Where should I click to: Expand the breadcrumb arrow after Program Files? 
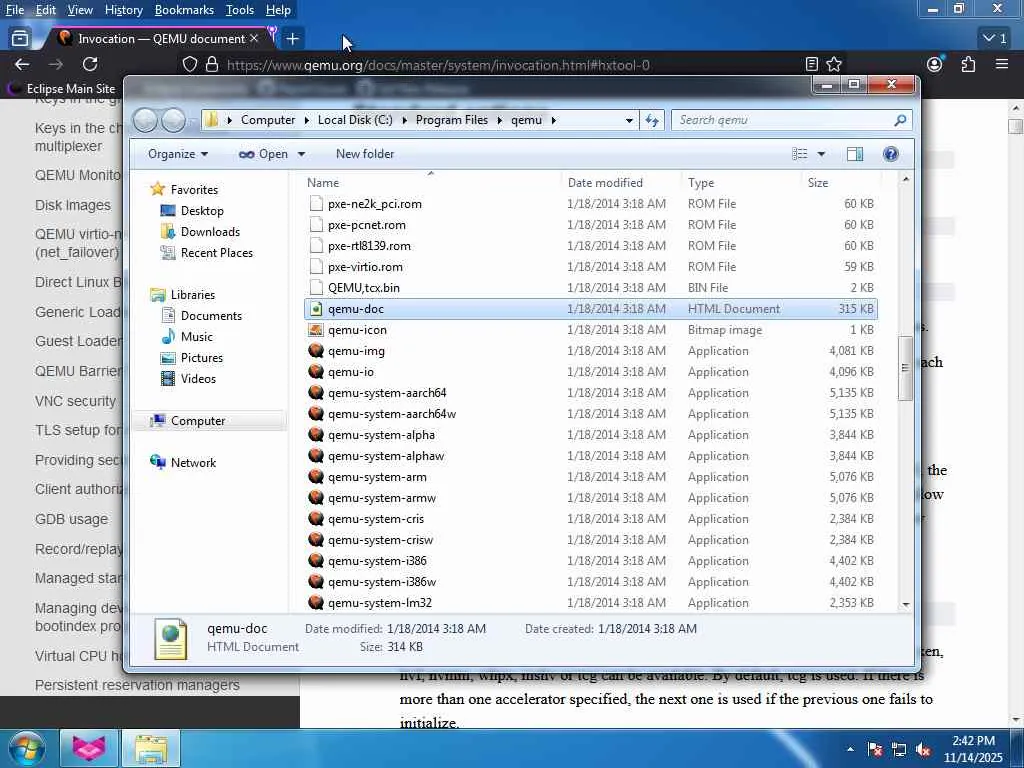pyautogui.click(x=499, y=120)
